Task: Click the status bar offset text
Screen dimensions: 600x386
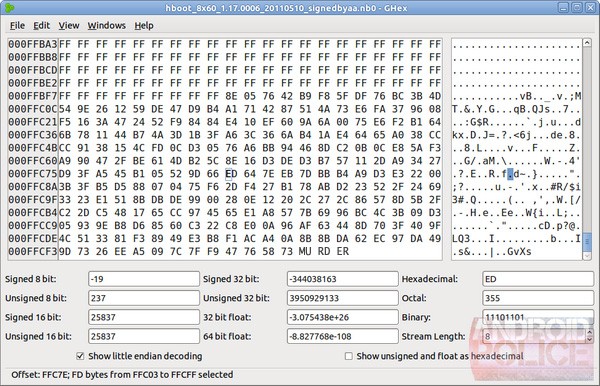Action: (122, 375)
